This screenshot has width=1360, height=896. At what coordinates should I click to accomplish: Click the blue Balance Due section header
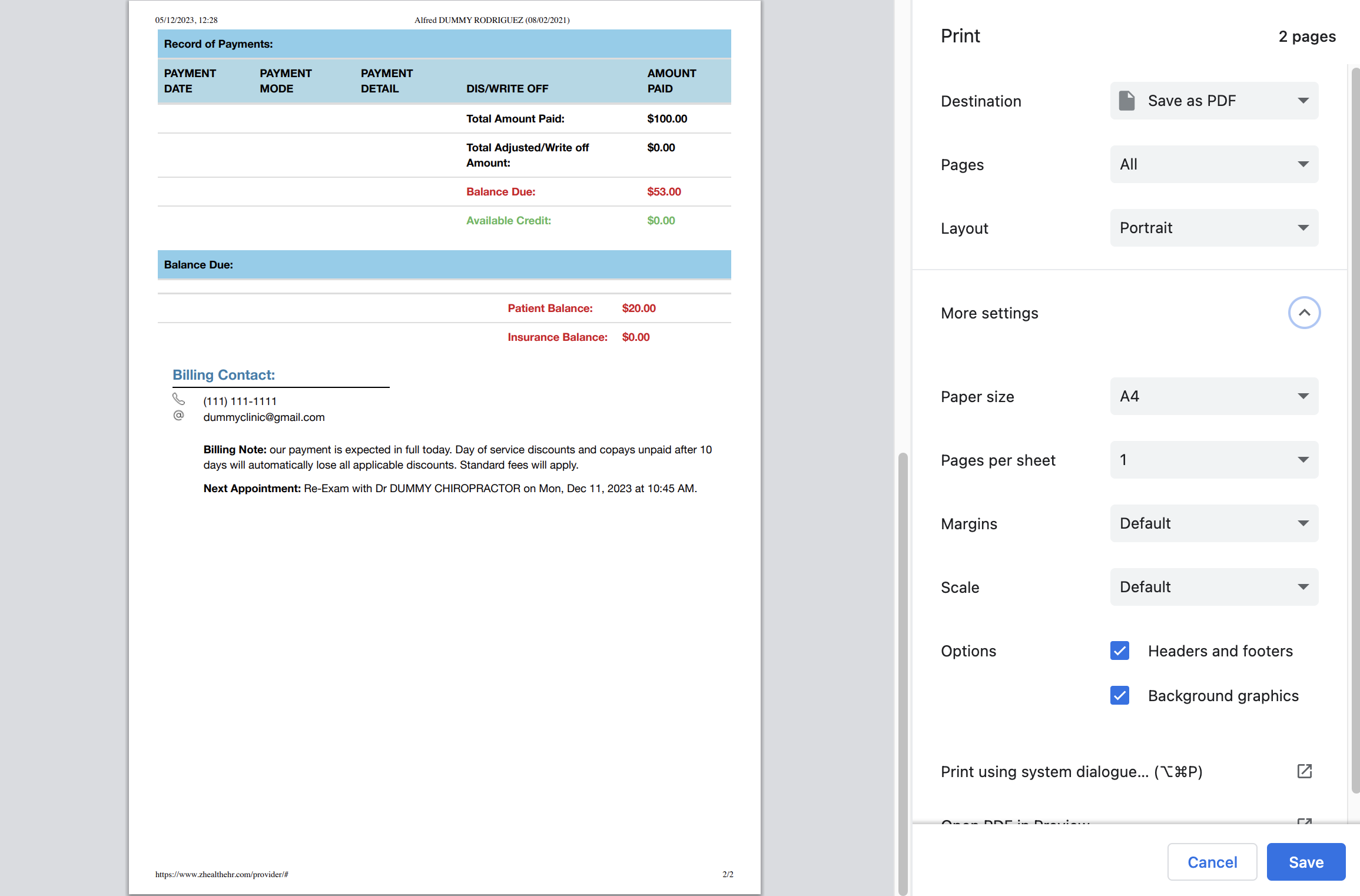tap(445, 264)
